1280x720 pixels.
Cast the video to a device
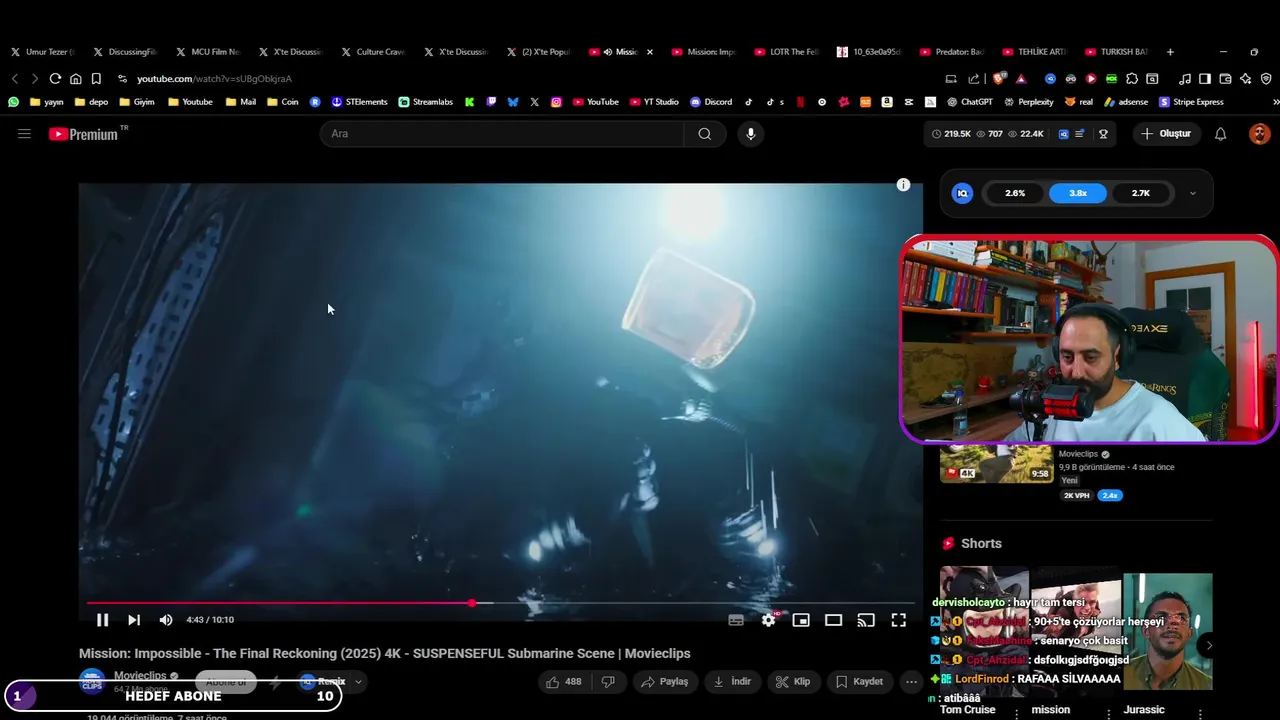(866, 620)
